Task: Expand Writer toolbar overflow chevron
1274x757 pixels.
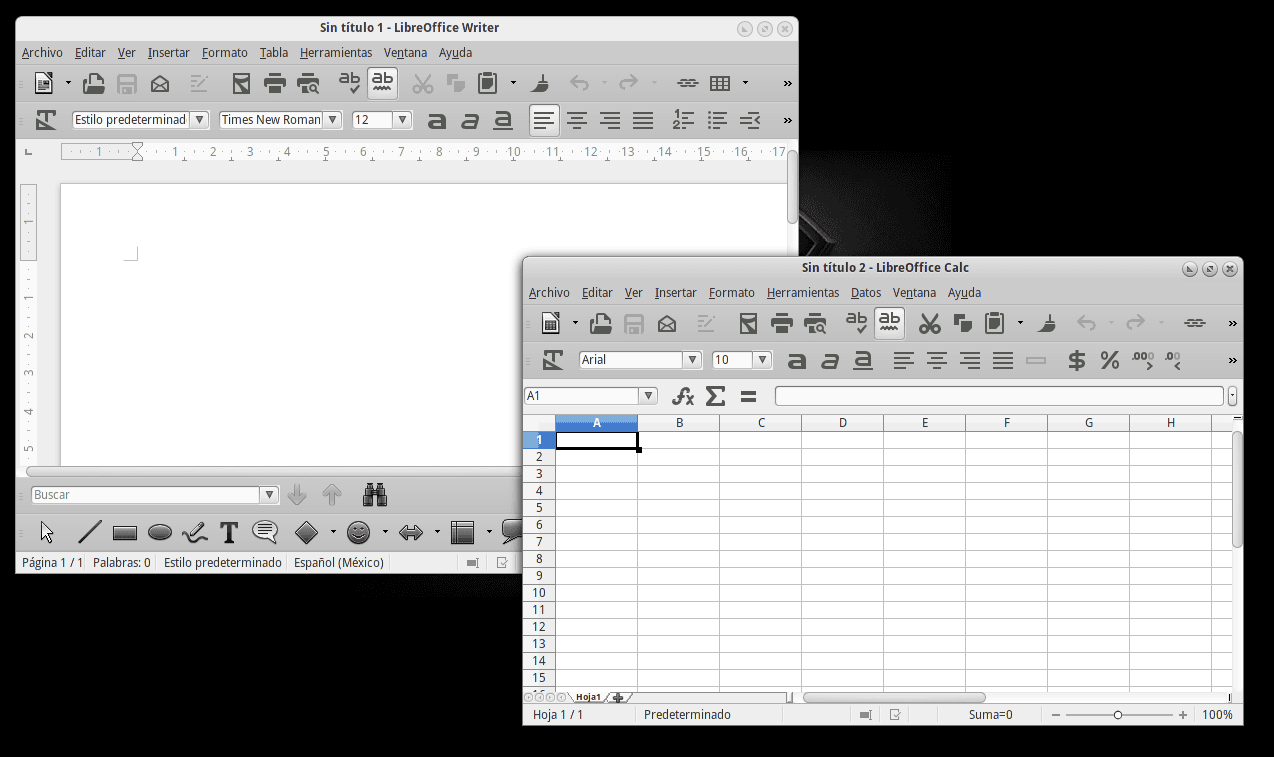Action: (x=787, y=84)
